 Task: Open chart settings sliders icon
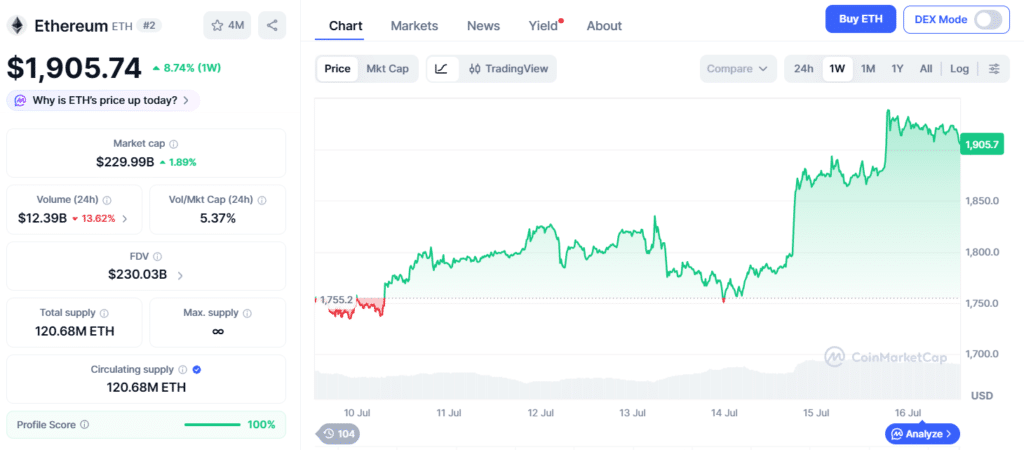tap(994, 69)
